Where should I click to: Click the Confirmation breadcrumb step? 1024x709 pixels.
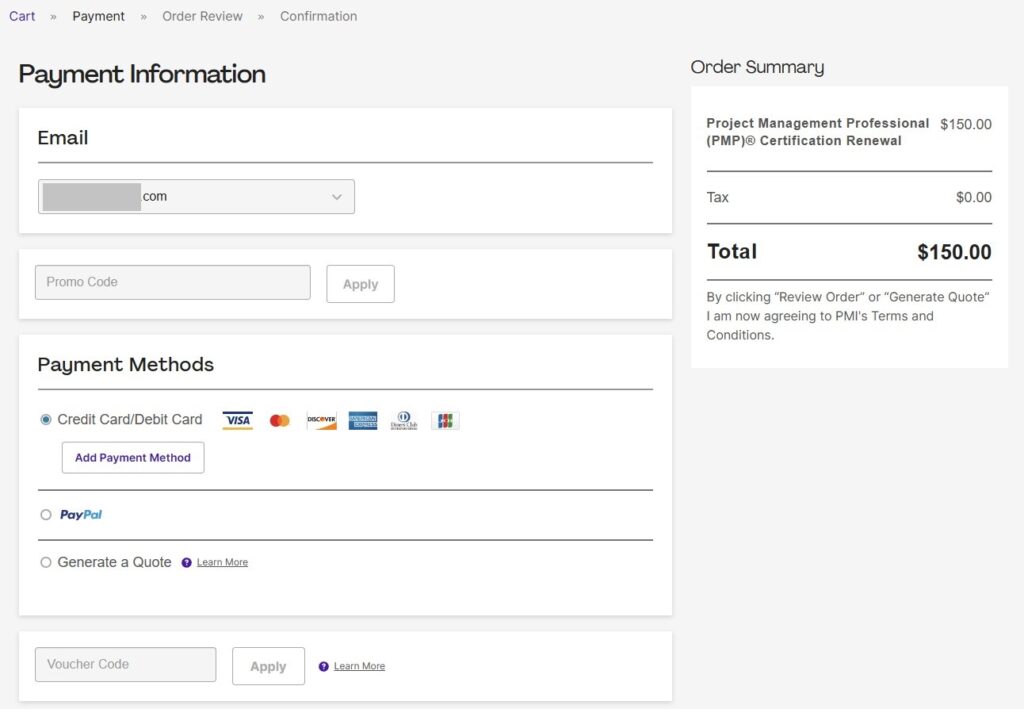(319, 16)
